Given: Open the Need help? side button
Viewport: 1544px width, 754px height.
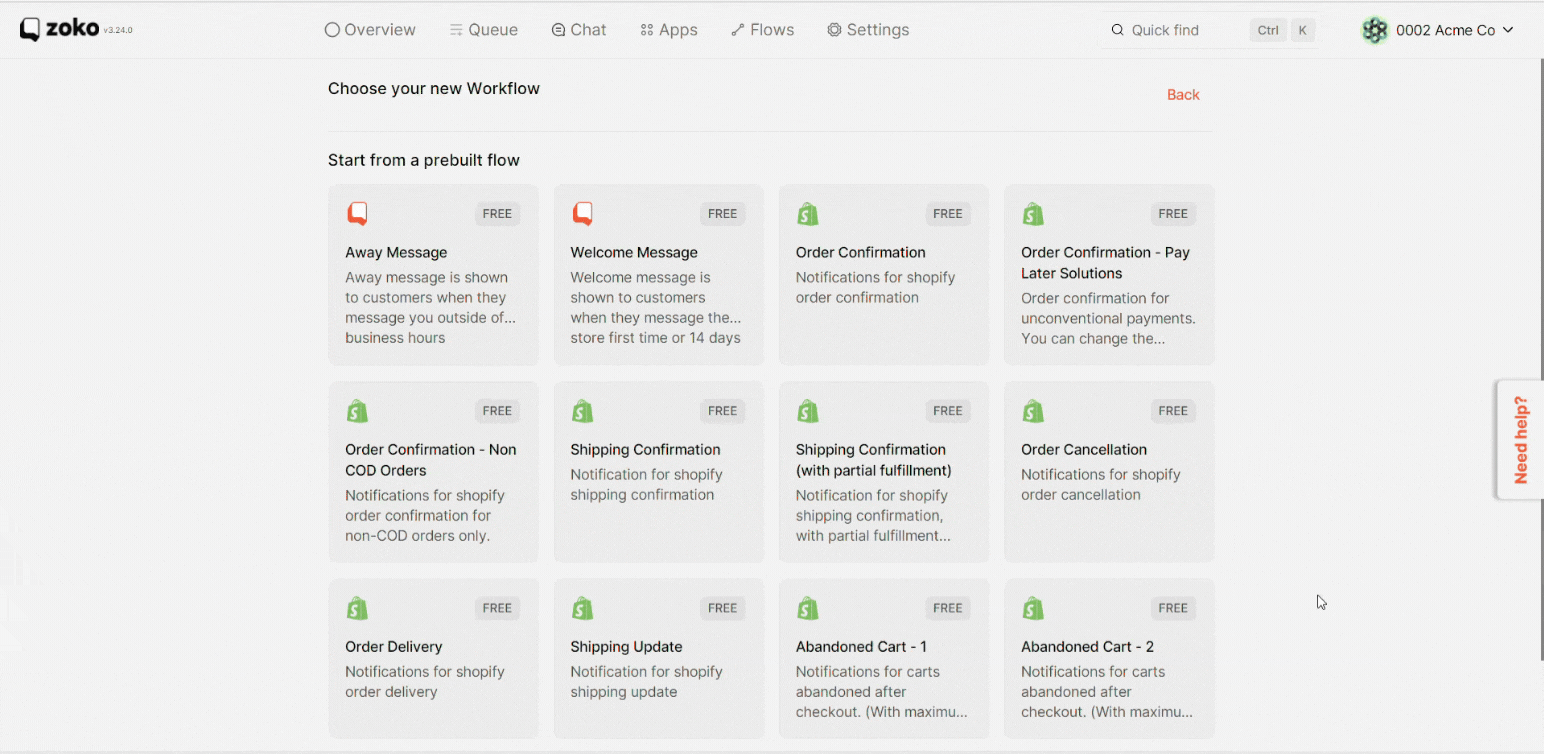Looking at the screenshot, I should point(1520,440).
